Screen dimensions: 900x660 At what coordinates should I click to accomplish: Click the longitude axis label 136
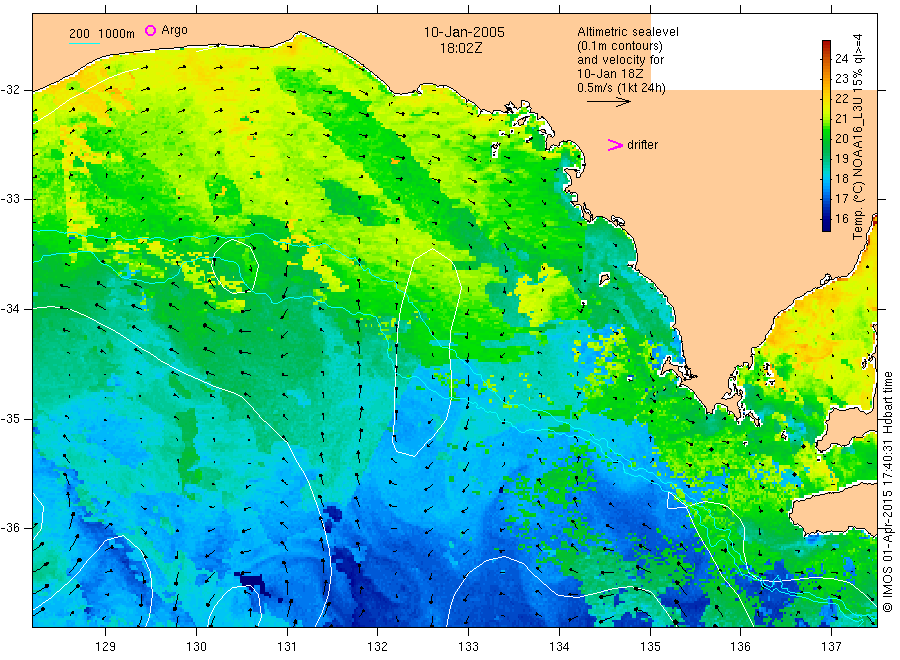tap(740, 647)
